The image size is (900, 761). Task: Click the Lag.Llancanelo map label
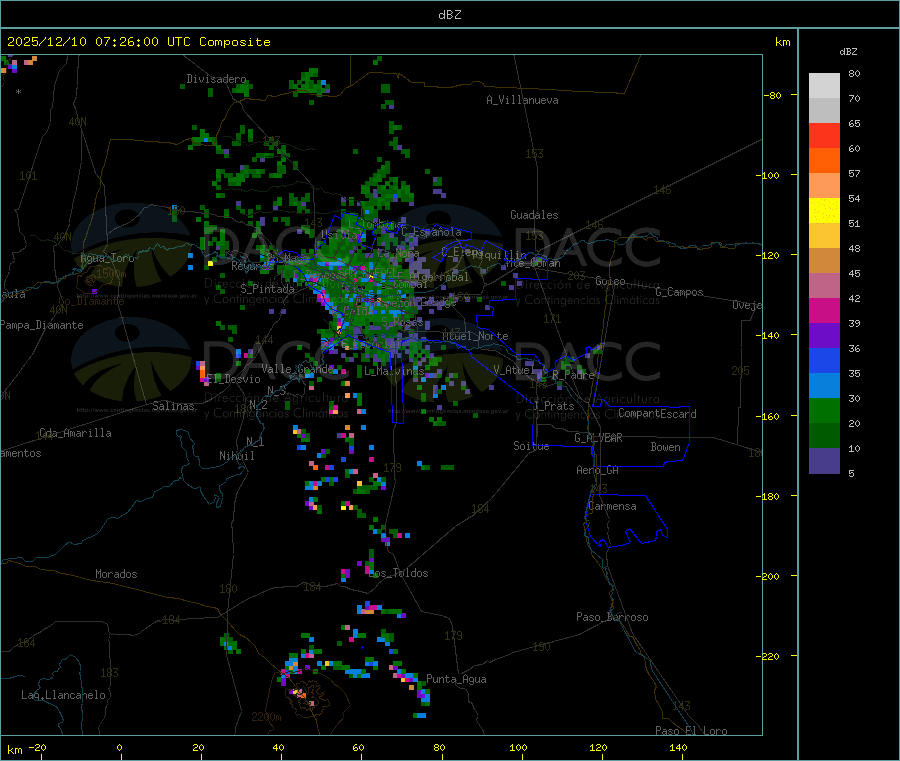[x=64, y=695]
